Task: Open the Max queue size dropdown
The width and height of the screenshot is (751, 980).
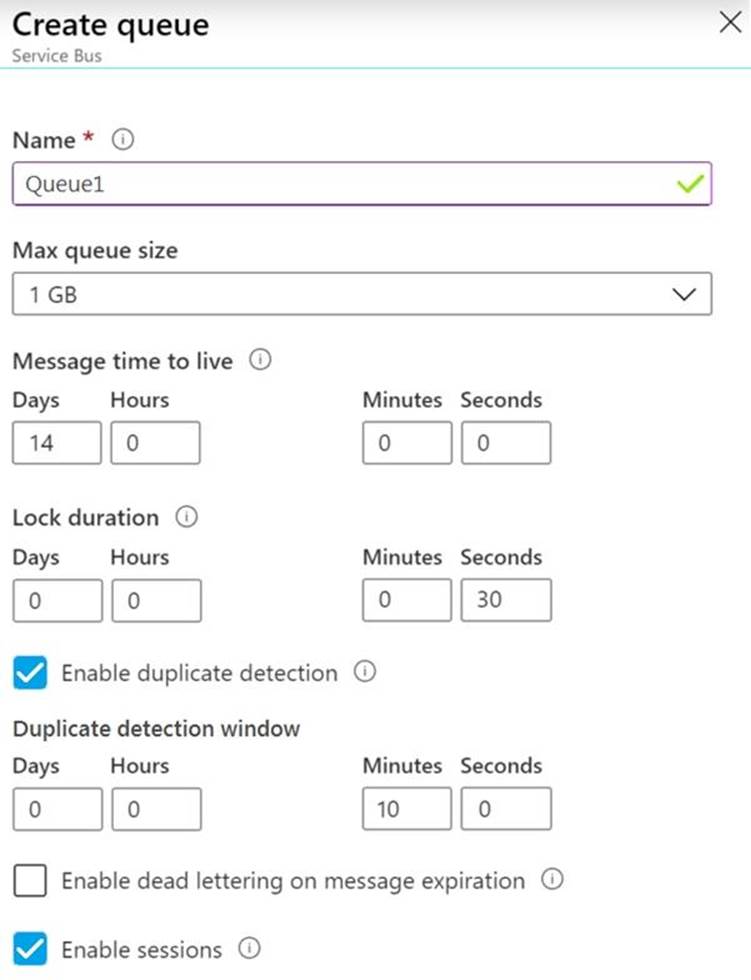Action: pos(361,294)
